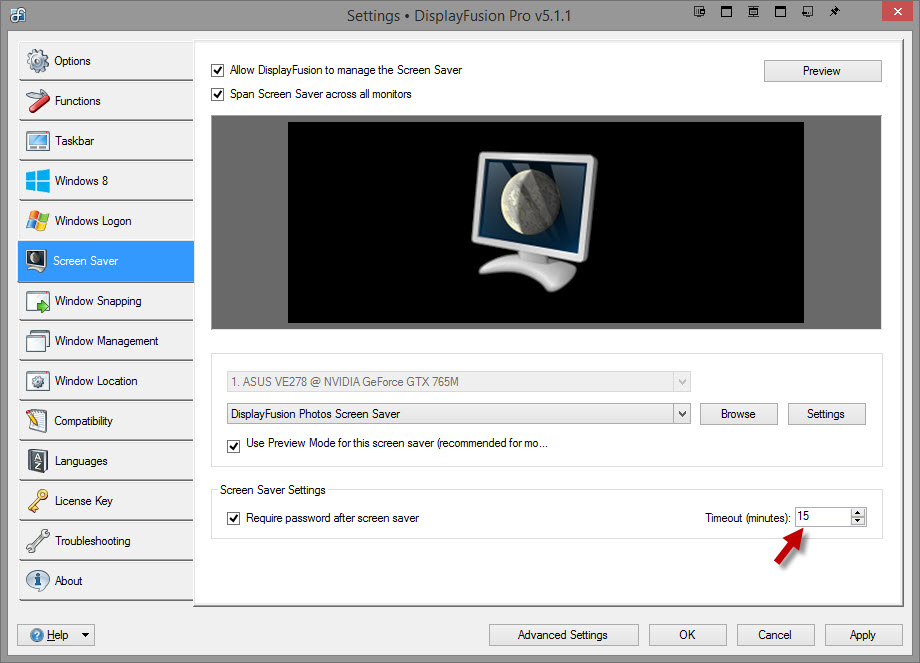Open the Compatibility section
Image resolution: width=920 pixels, height=663 pixels.
click(x=83, y=421)
